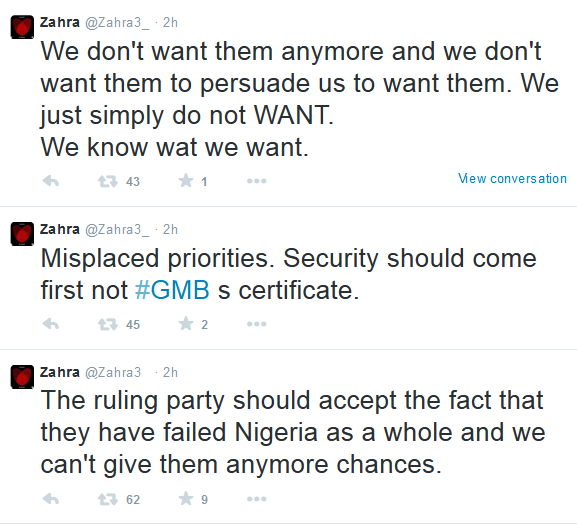This screenshot has width=577, height=524.
Task: Reply to the 'ruling party' tweet
Action: tap(51, 499)
